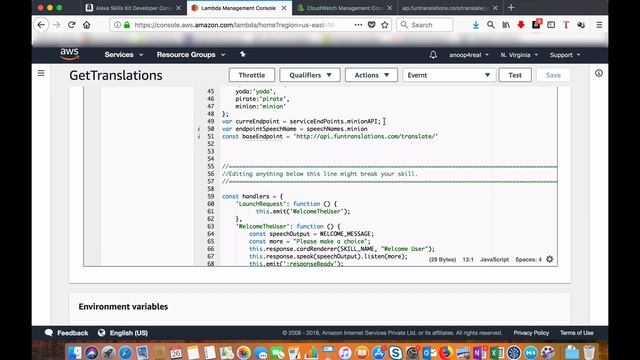Click the GetTranslations function title
Viewport: 640px width, 360px height.
[x=116, y=76]
